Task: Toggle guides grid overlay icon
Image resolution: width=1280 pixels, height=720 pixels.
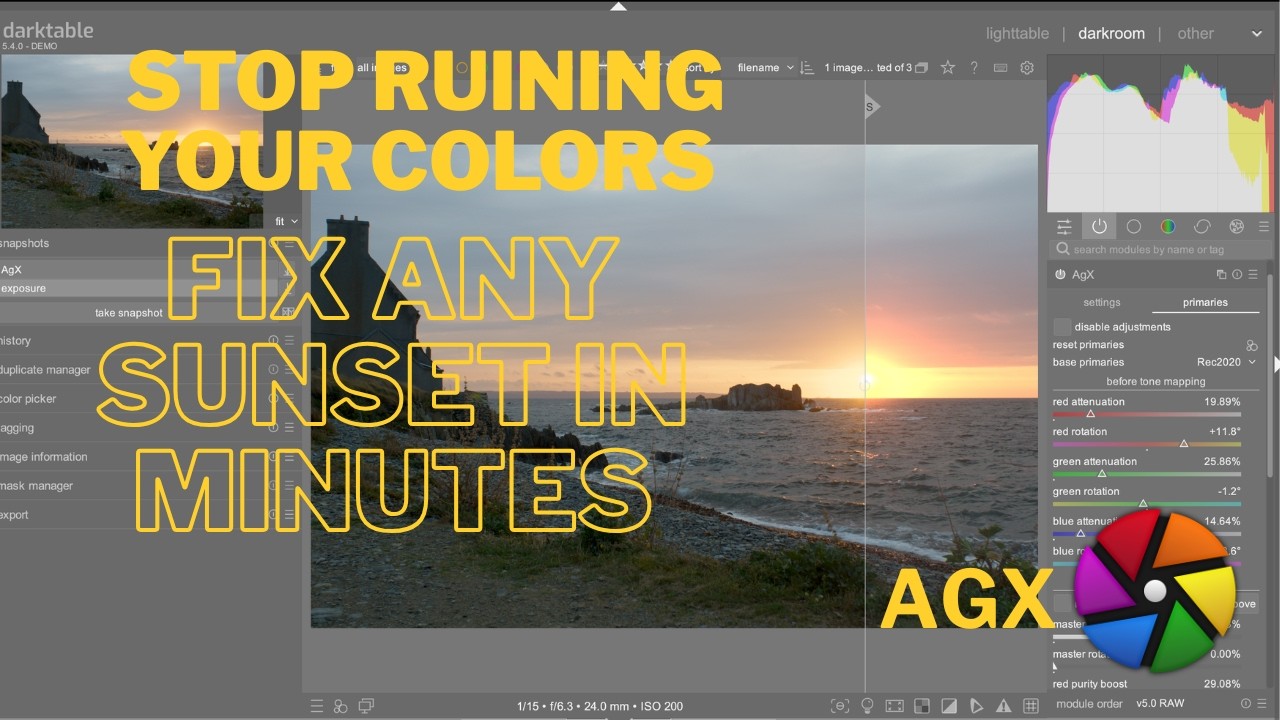Action: click(x=1031, y=706)
